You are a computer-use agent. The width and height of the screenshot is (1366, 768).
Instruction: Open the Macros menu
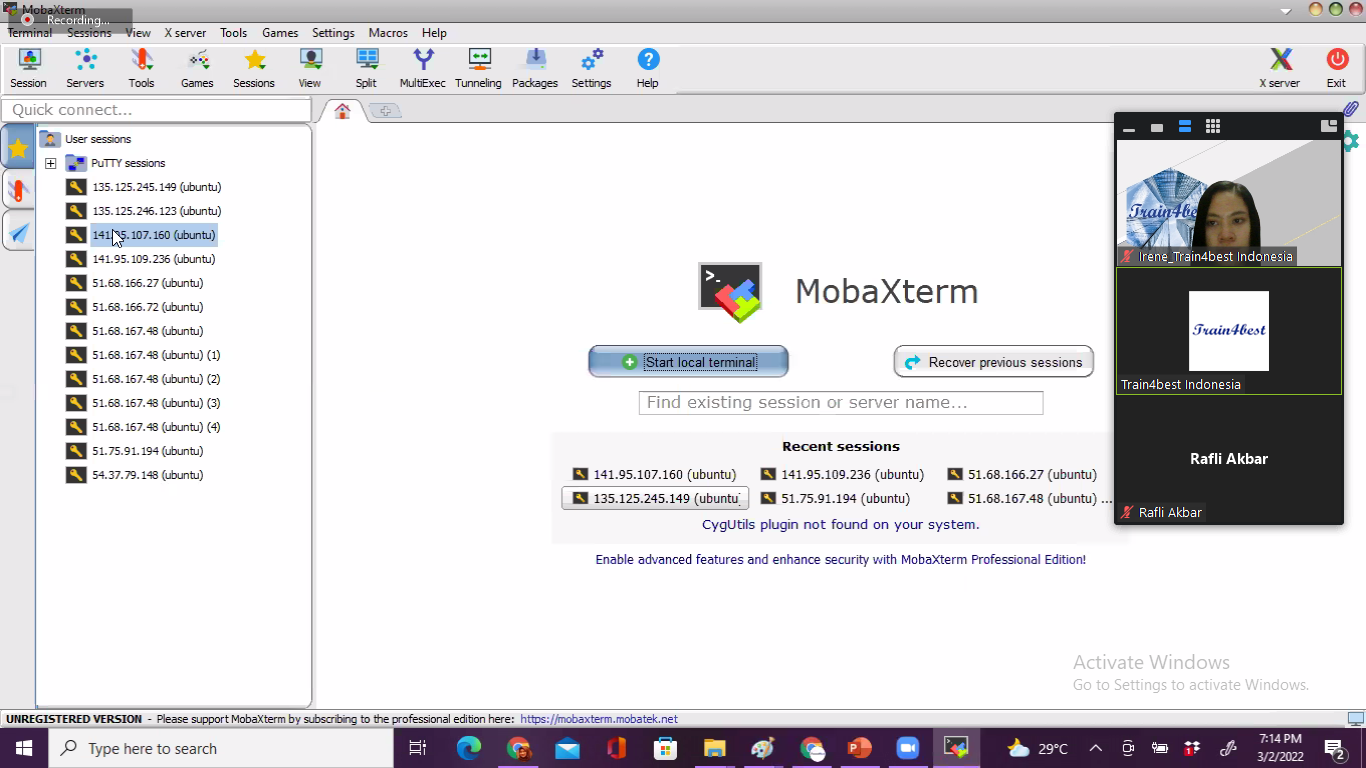point(387,33)
